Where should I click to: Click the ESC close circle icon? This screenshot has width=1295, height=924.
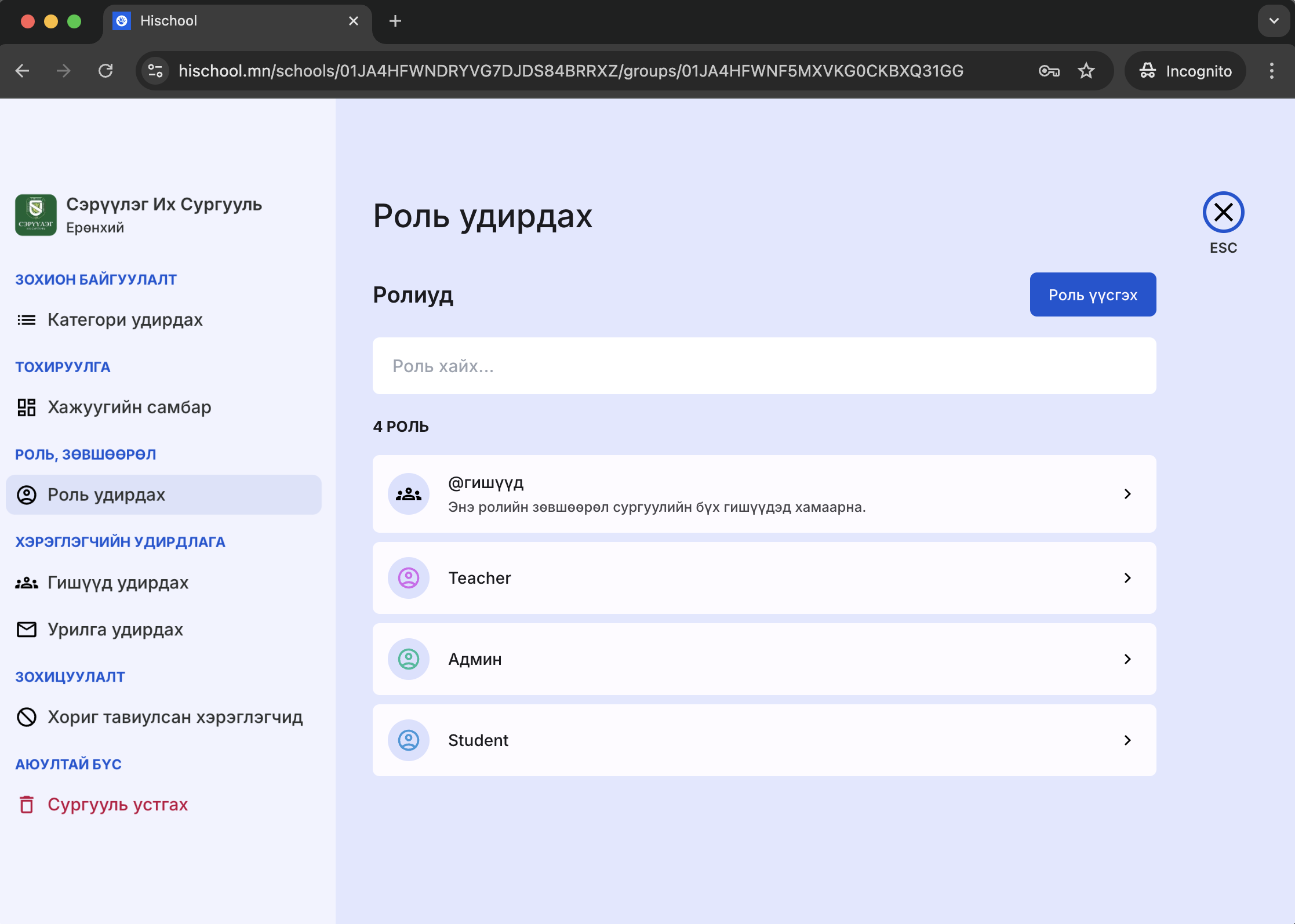(x=1223, y=212)
